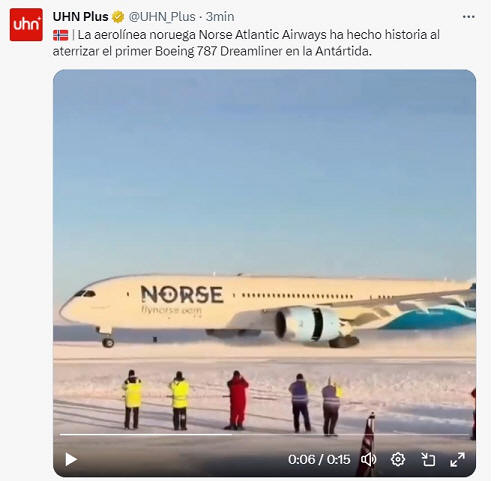Viewport: 500px width, 481px height.
Task: Expand video to fullscreen
Action: (x=457, y=459)
